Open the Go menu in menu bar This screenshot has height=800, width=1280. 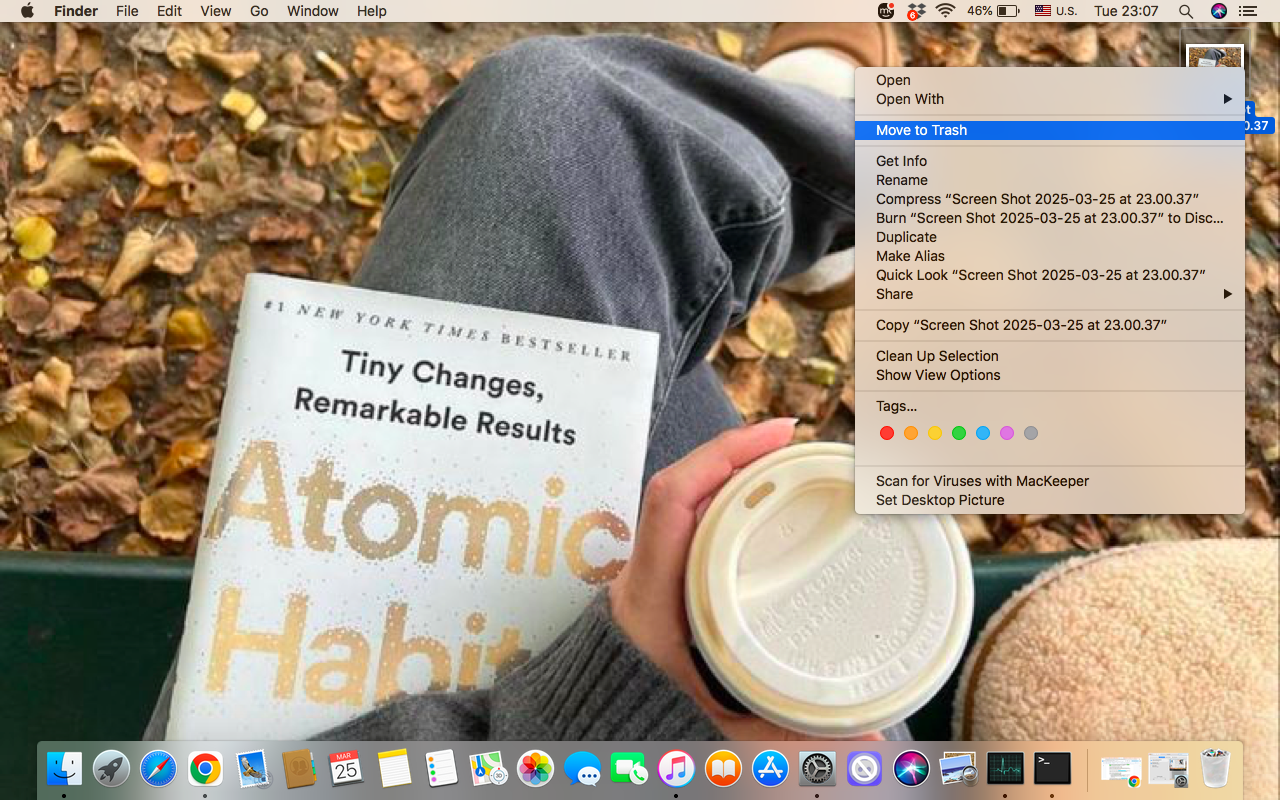(x=258, y=11)
